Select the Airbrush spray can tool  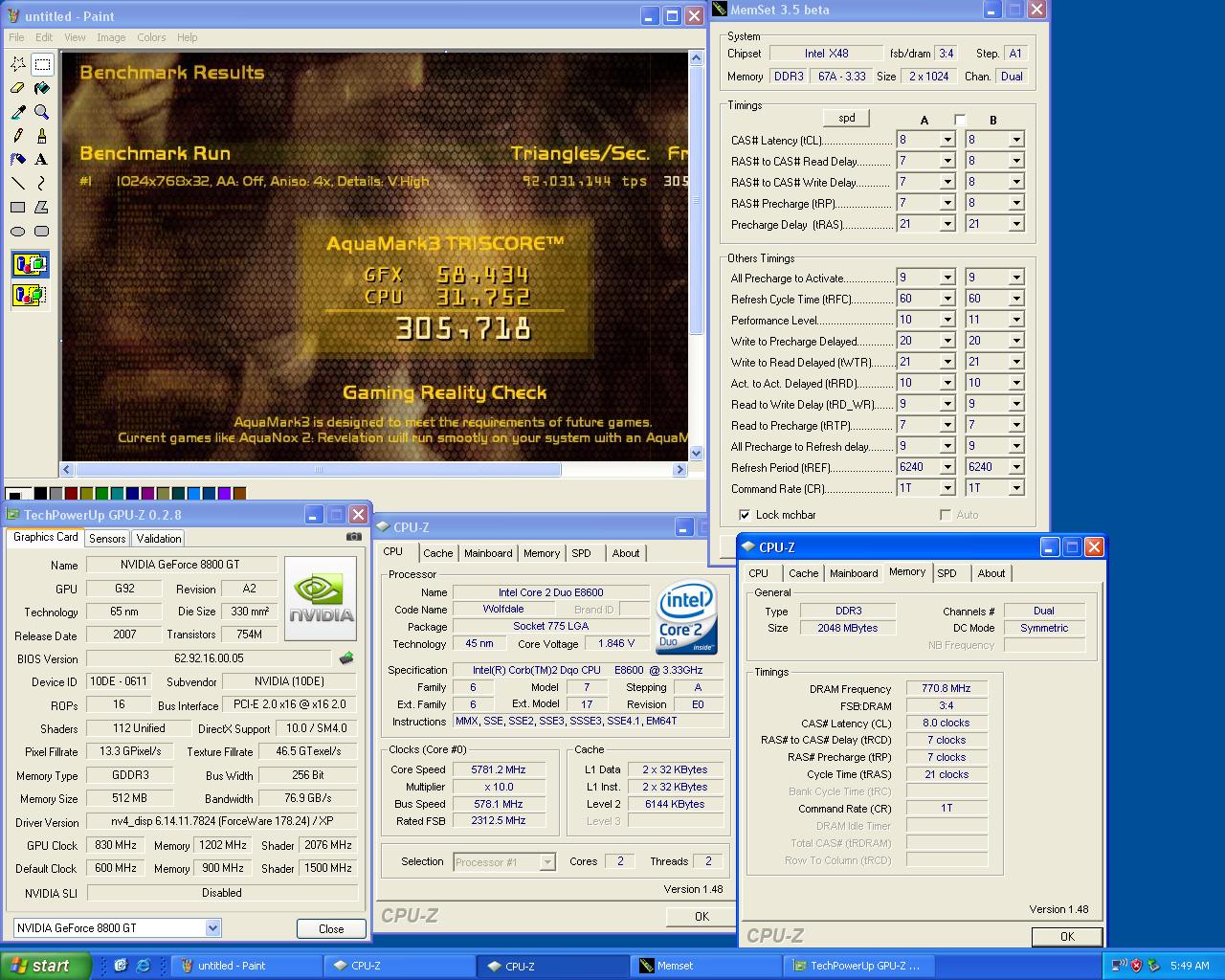click(17, 160)
